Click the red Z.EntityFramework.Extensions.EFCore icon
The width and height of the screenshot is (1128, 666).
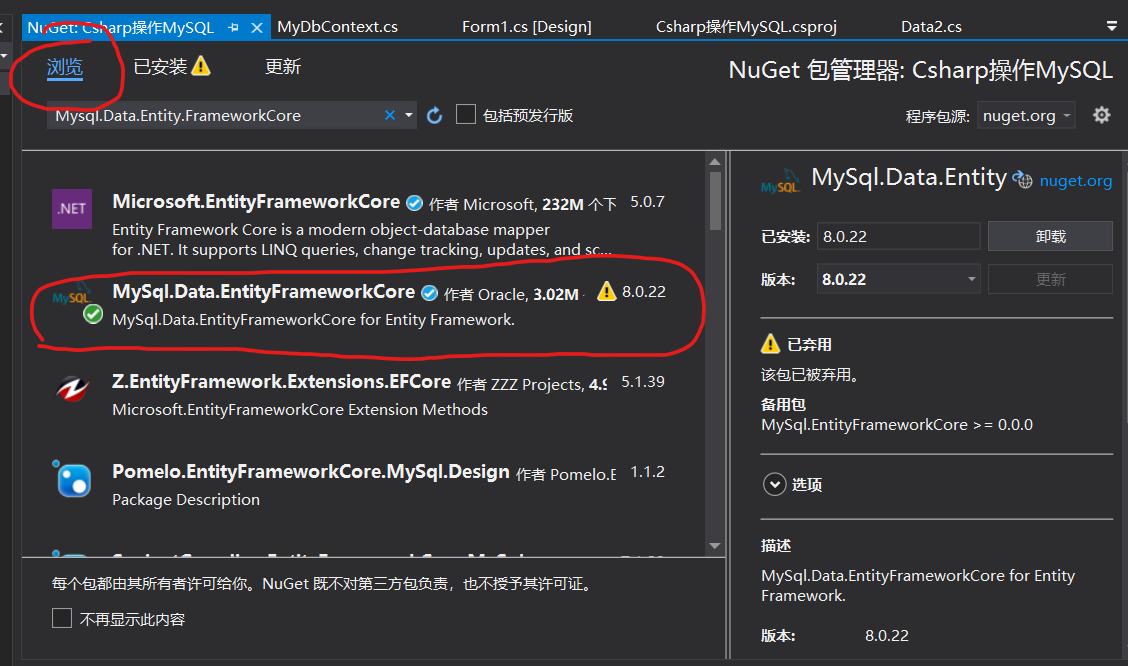[71, 388]
